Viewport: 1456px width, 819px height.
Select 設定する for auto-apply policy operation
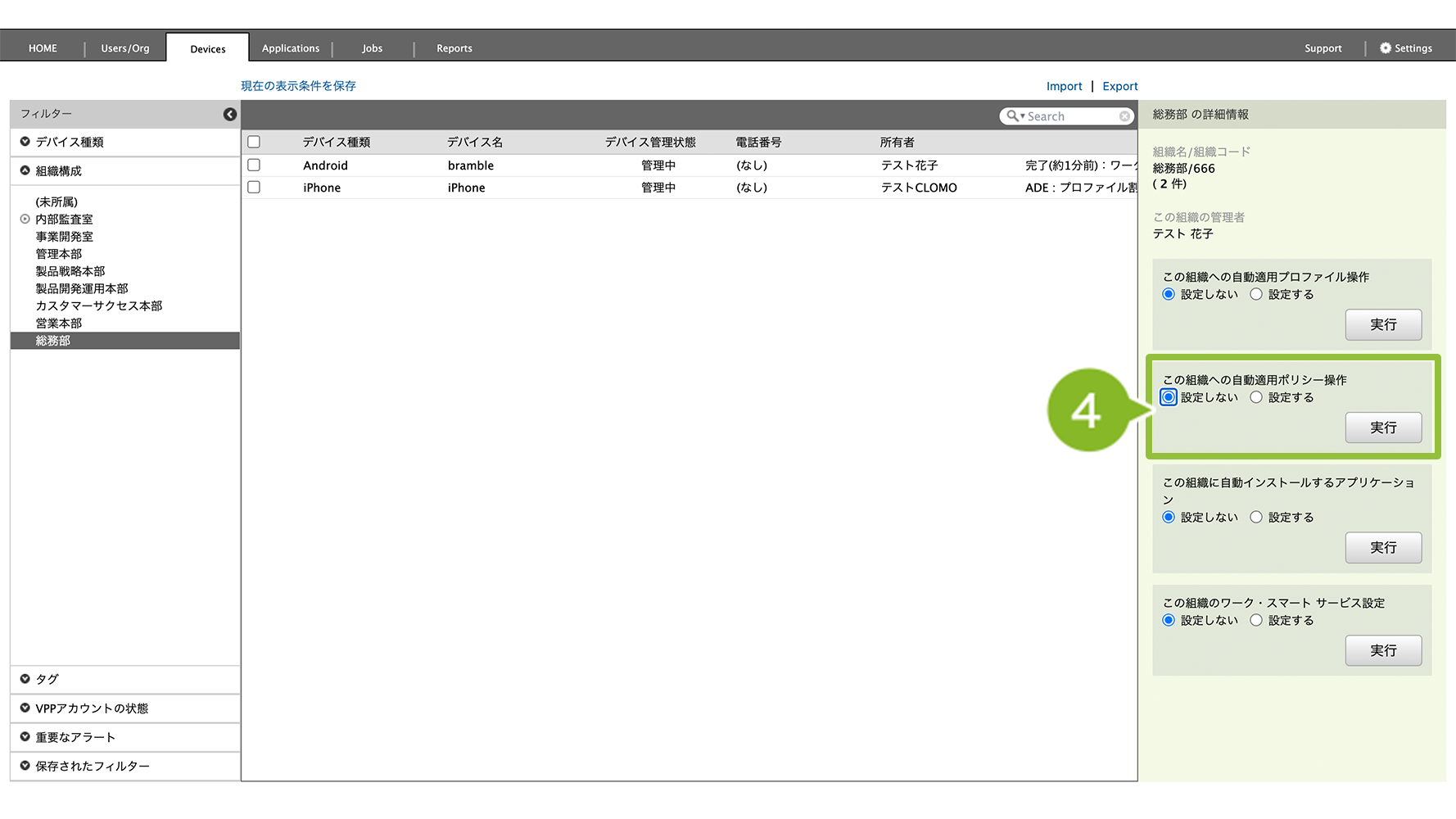(x=1256, y=397)
